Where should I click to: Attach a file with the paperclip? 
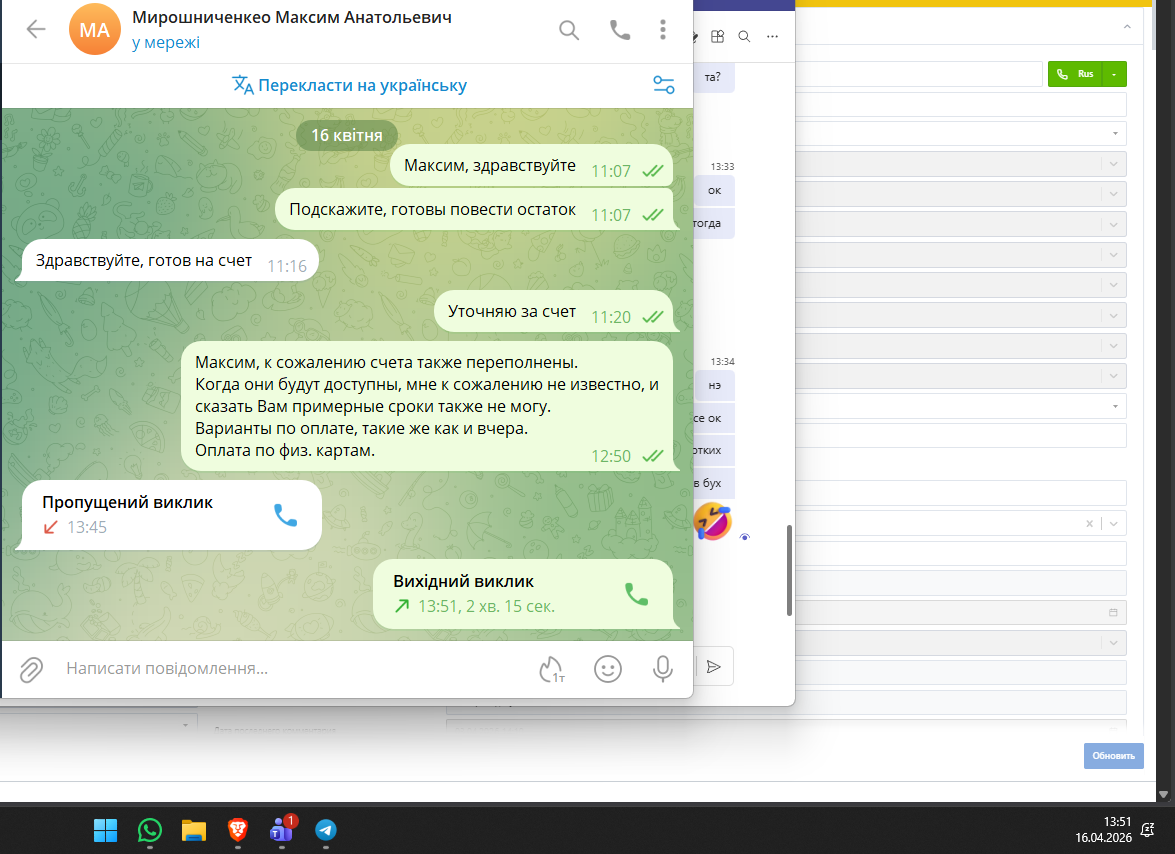[x=31, y=669]
